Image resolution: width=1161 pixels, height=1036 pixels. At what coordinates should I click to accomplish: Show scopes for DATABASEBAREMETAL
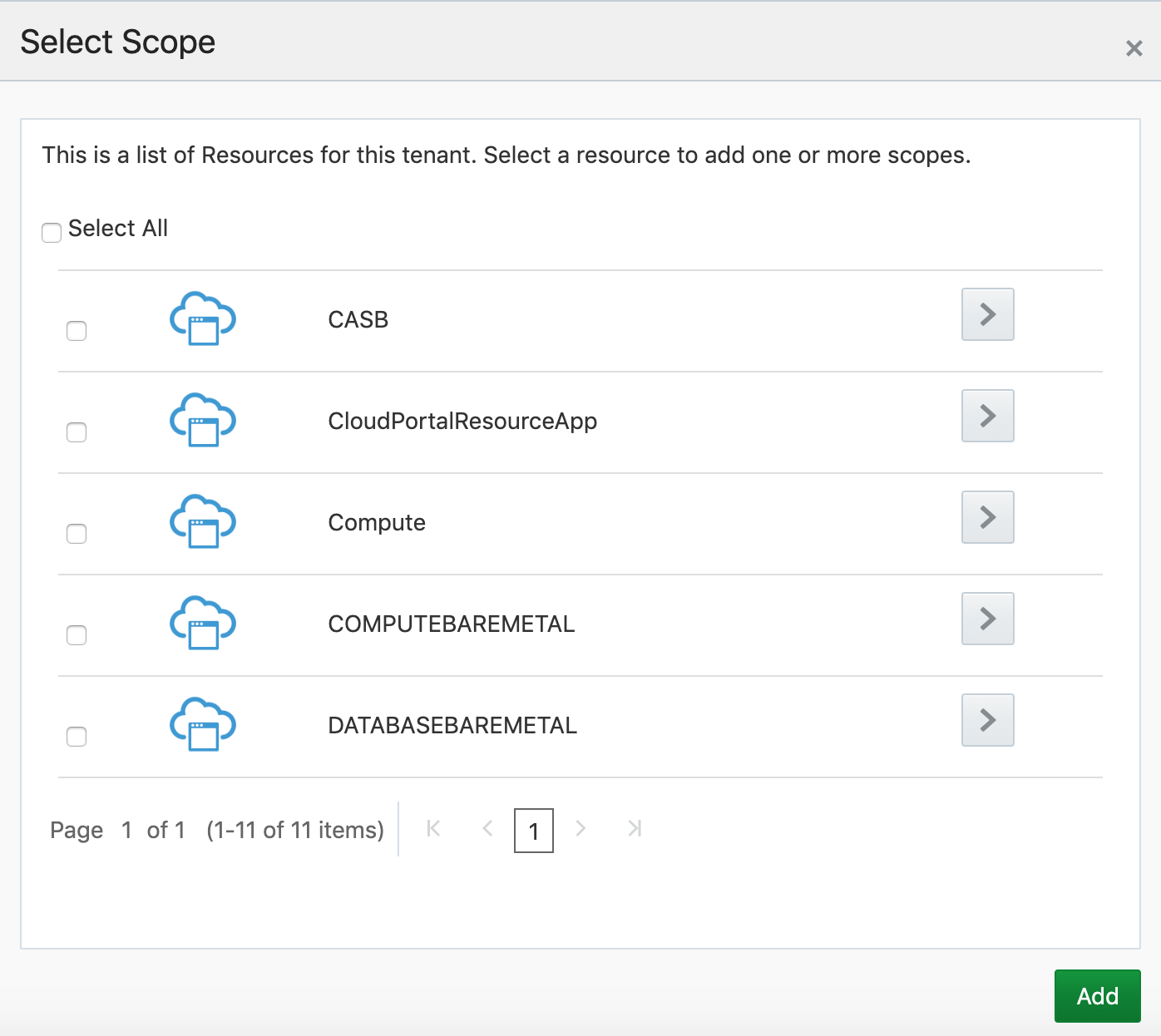click(988, 720)
